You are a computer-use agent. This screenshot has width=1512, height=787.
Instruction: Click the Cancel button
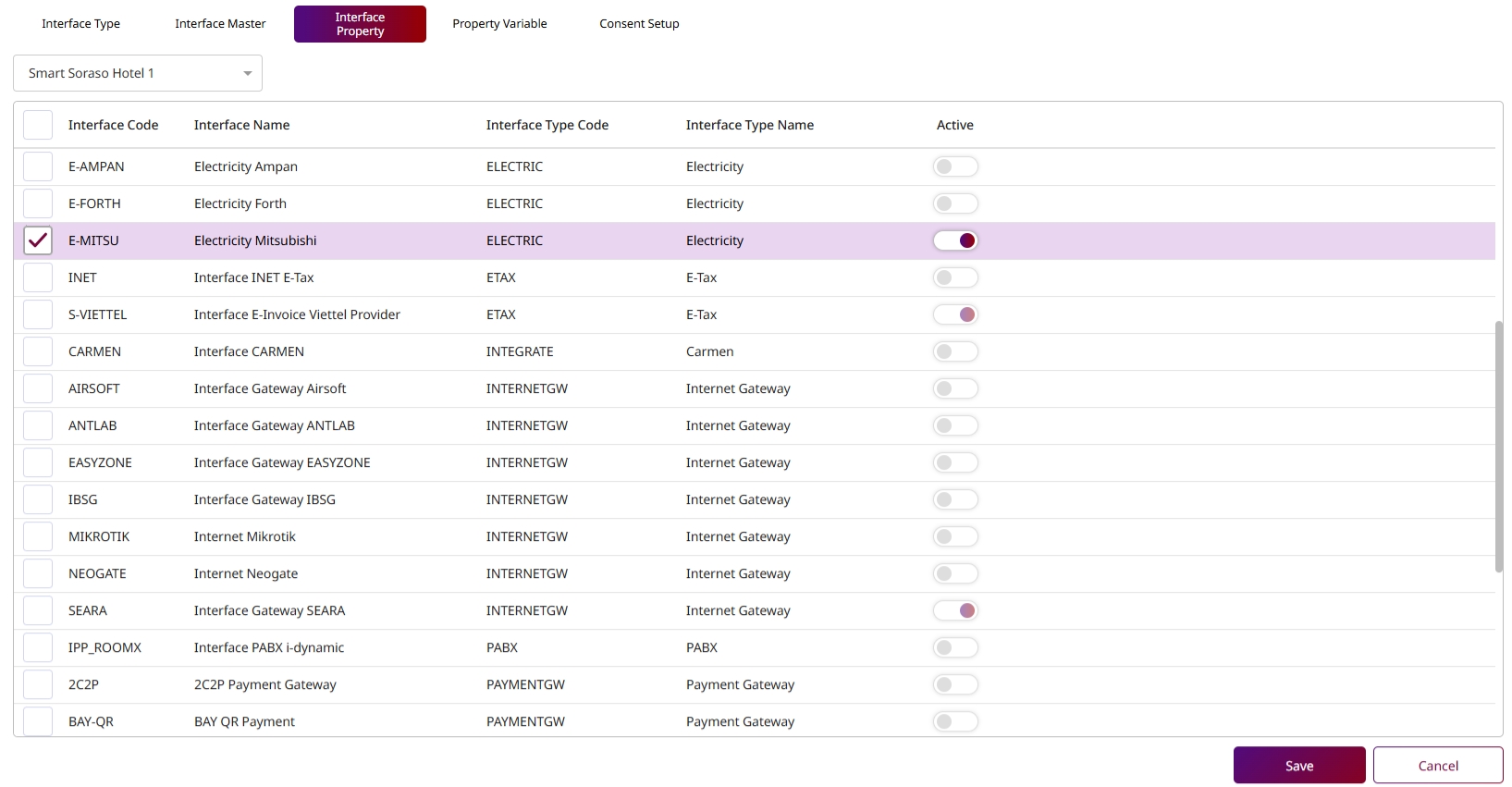tap(1437, 766)
